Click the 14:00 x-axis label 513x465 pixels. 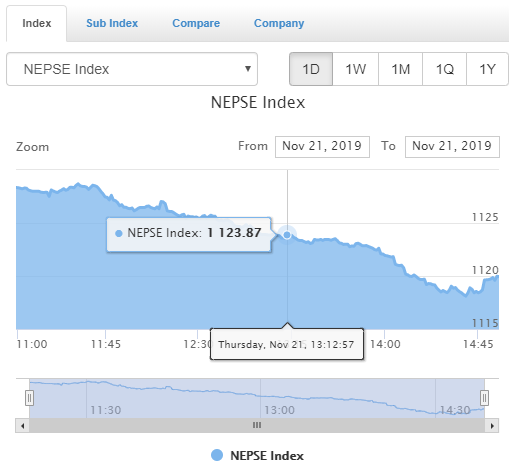(x=385, y=344)
